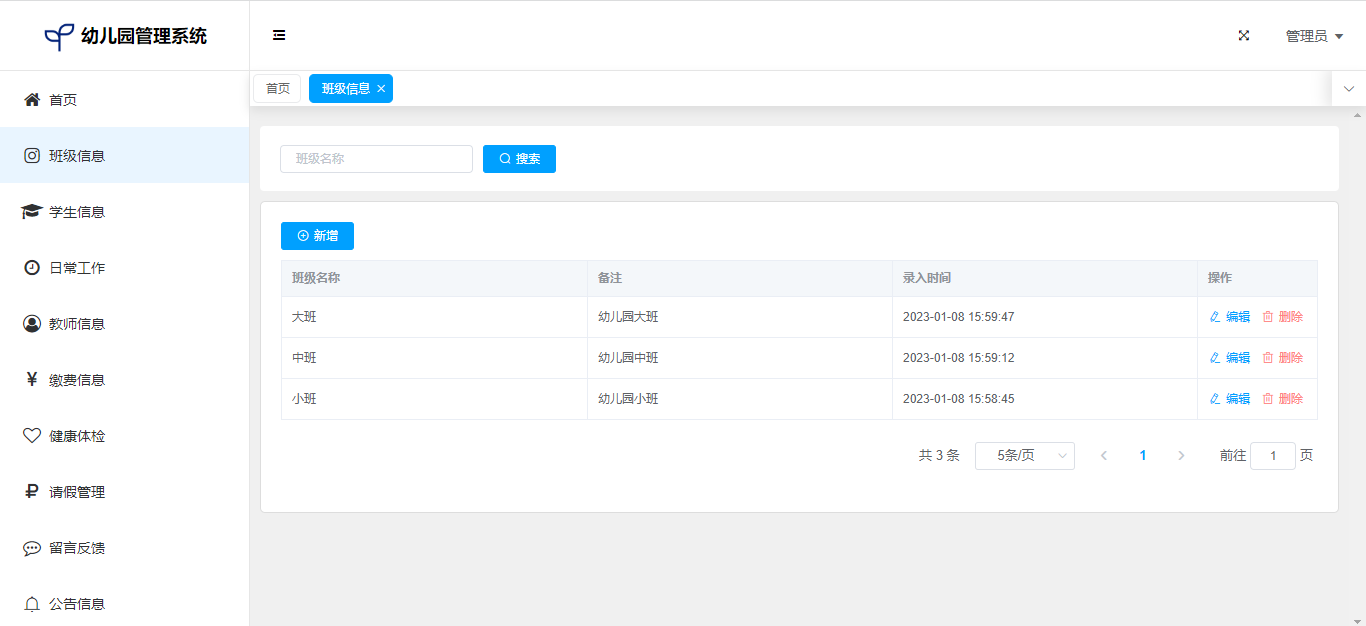Click the chat bubble icon for 留言反馈

(32, 548)
